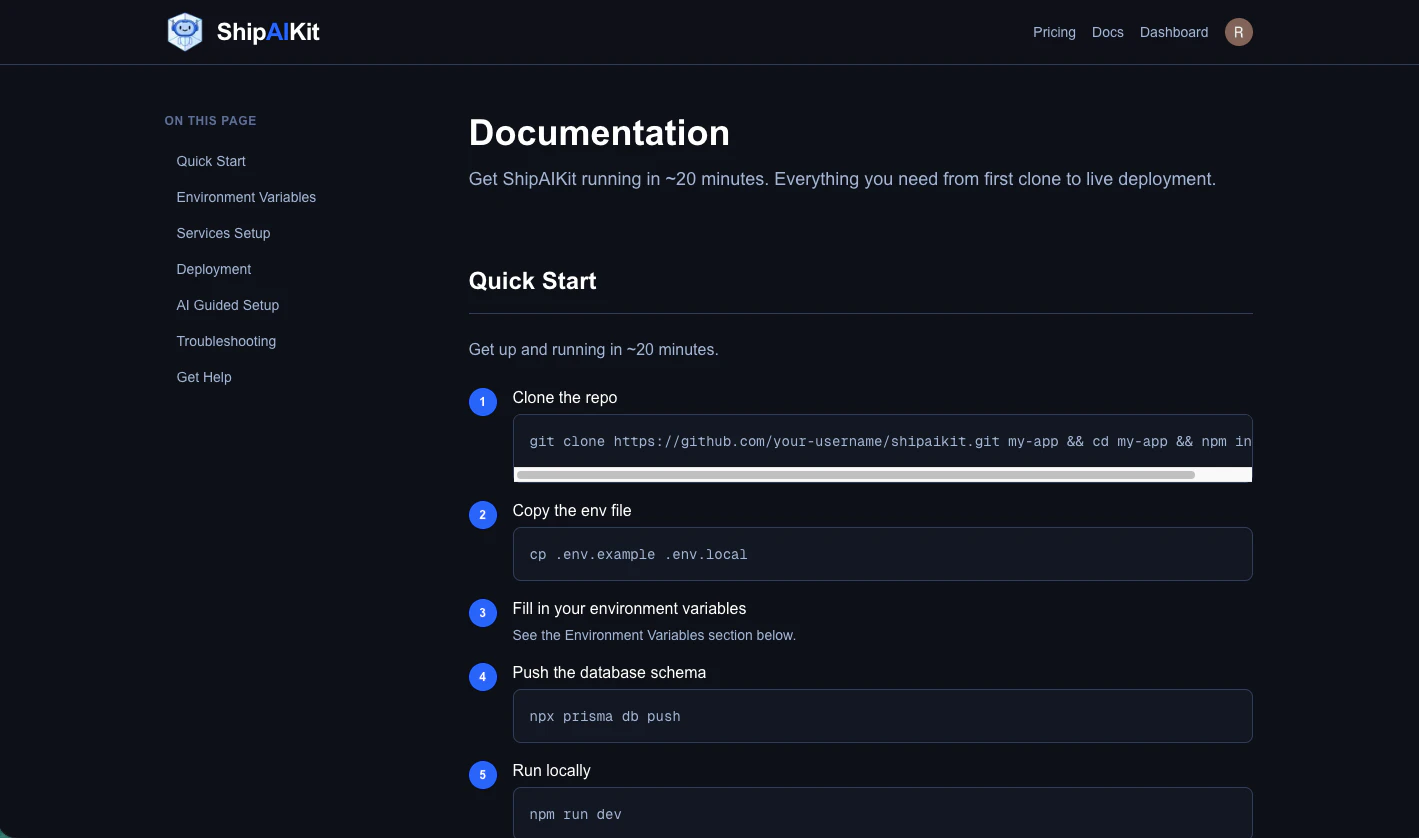Click the npx prisma db push block
This screenshot has height=838, width=1419.
[883, 716]
